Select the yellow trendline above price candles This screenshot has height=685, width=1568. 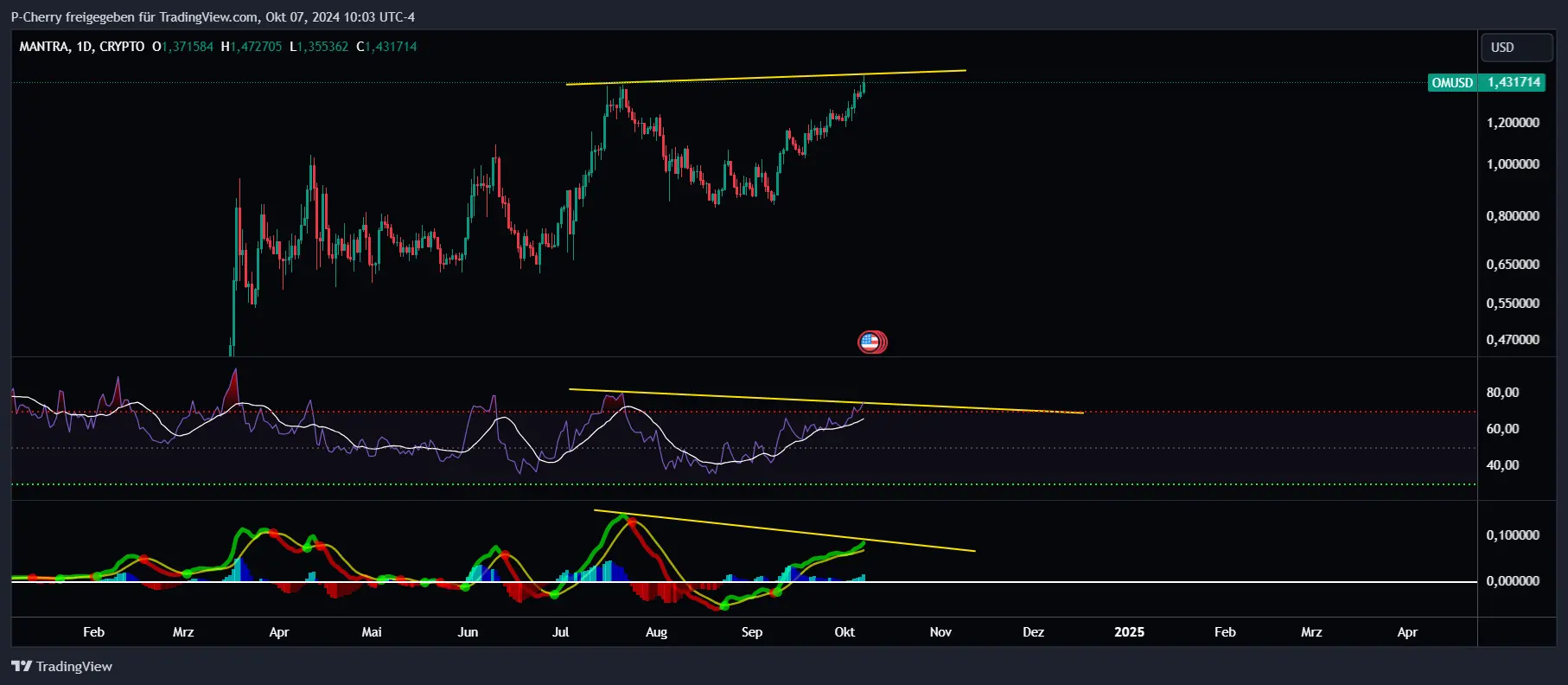point(766,77)
